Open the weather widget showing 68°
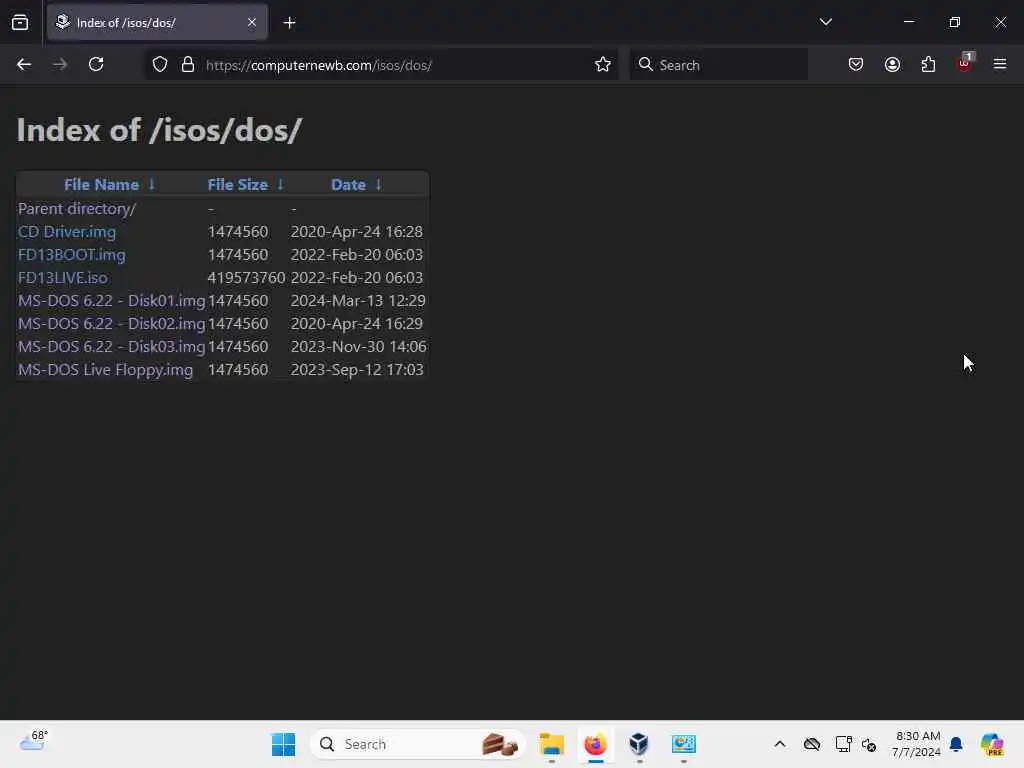Viewport: 1024px width, 768px height. pos(34,741)
